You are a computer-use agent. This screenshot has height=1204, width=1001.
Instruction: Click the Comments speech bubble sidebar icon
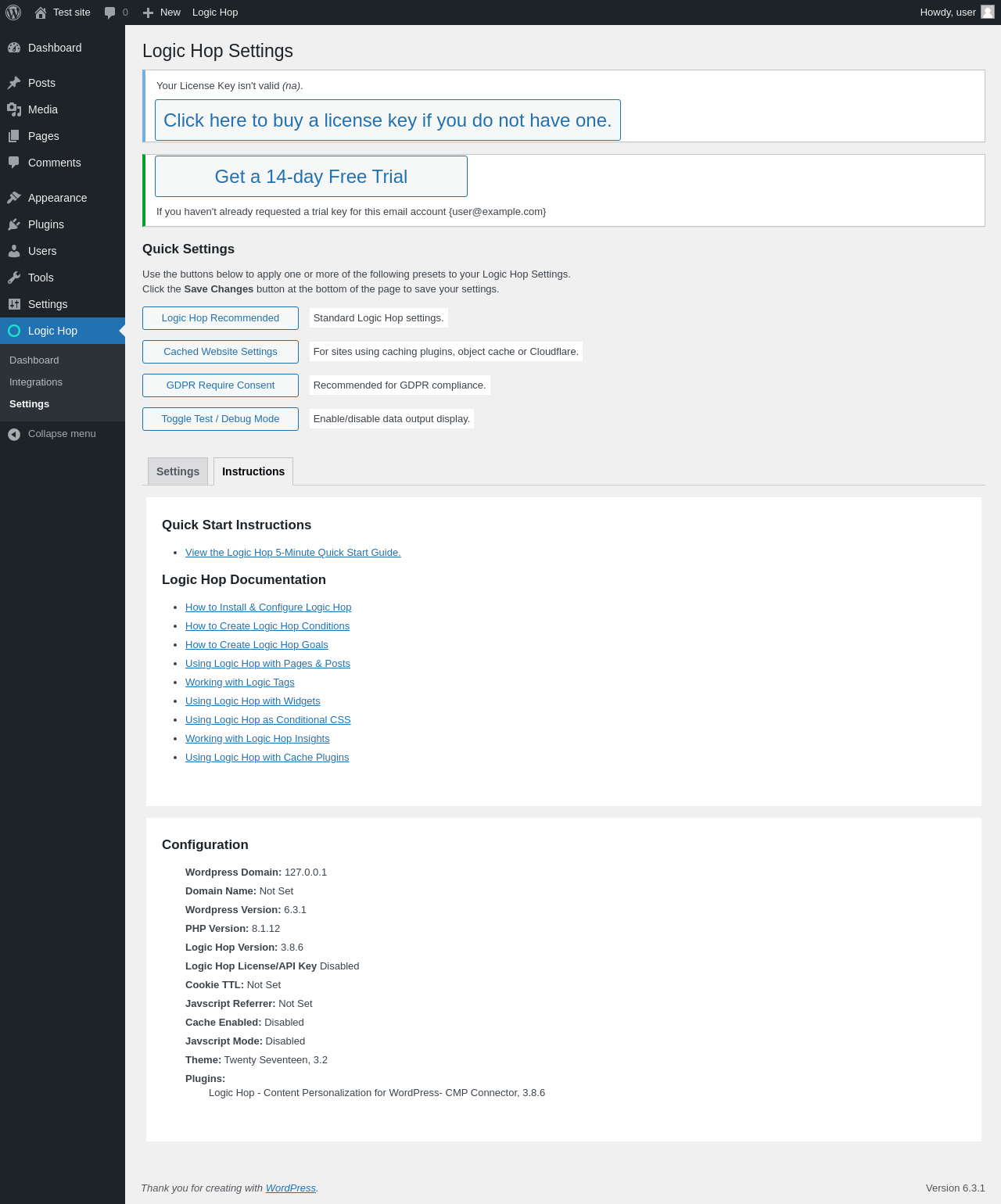[x=14, y=163]
